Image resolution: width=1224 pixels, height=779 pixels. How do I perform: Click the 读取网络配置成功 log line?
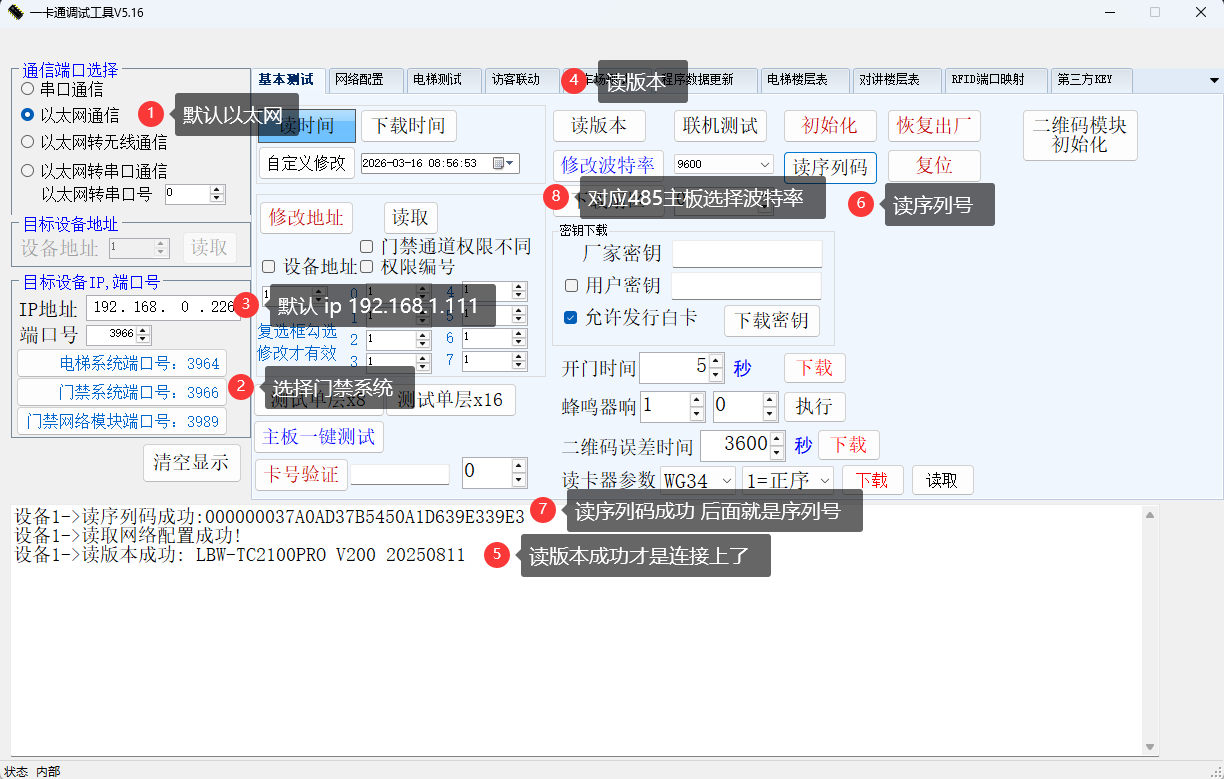click(128, 536)
